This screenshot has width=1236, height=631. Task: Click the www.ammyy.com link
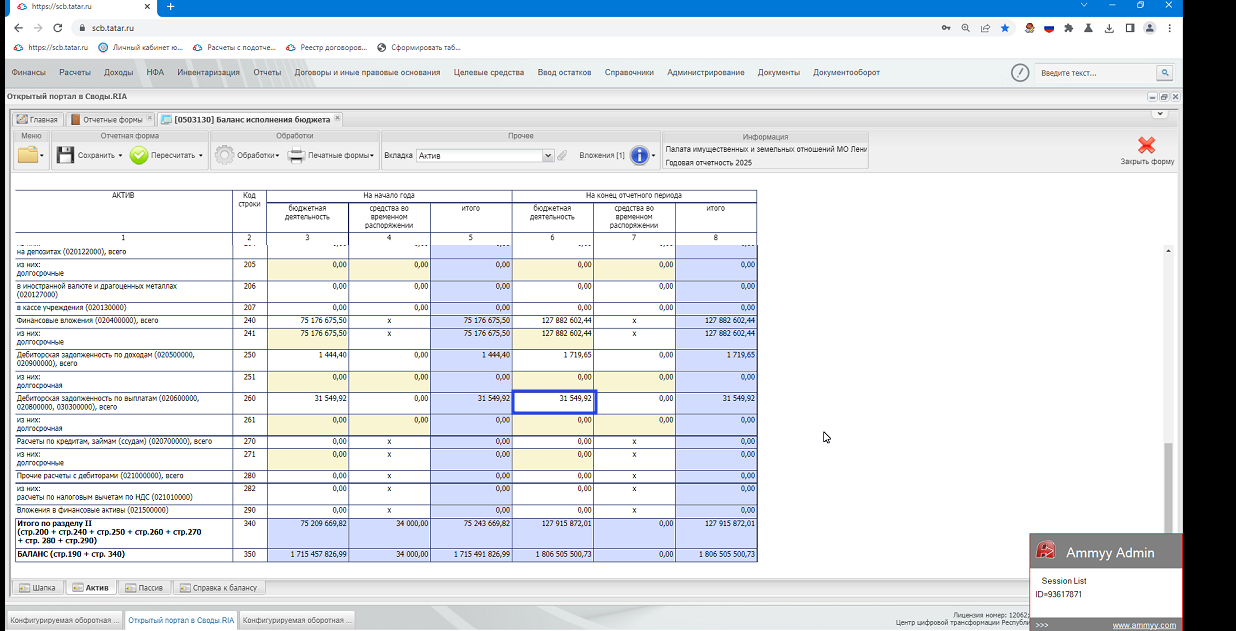[x=1144, y=625]
